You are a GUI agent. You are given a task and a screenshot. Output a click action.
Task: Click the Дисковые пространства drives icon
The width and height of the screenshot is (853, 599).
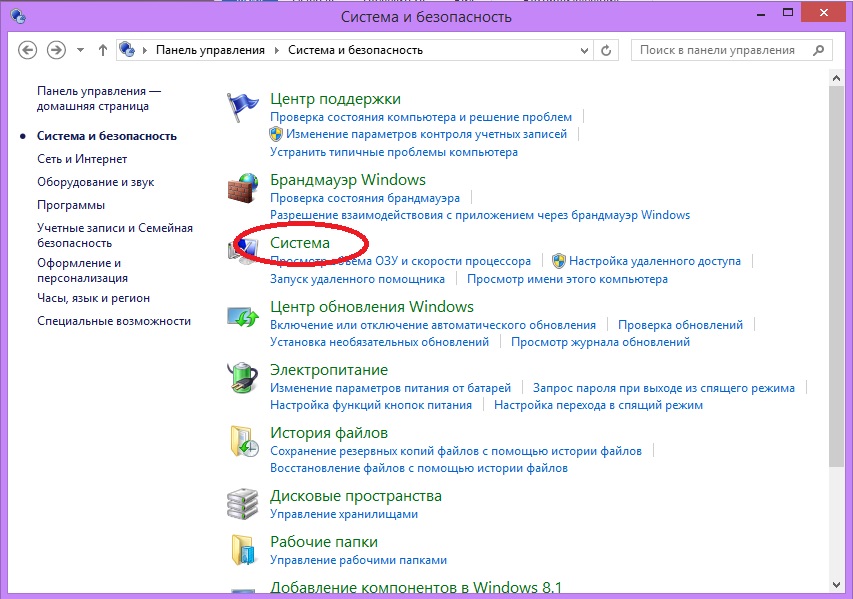(242, 504)
